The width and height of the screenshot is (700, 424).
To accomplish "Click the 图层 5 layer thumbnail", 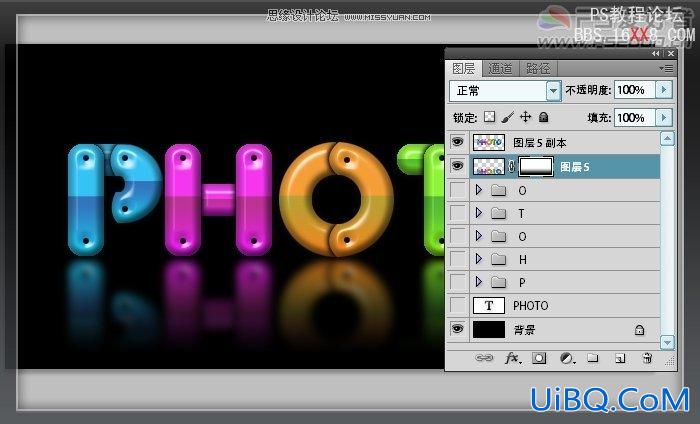I will coord(489,166).
